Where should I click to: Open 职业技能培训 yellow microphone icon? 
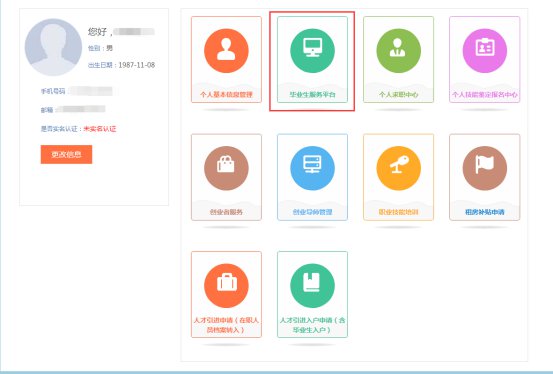click(399, 168)
